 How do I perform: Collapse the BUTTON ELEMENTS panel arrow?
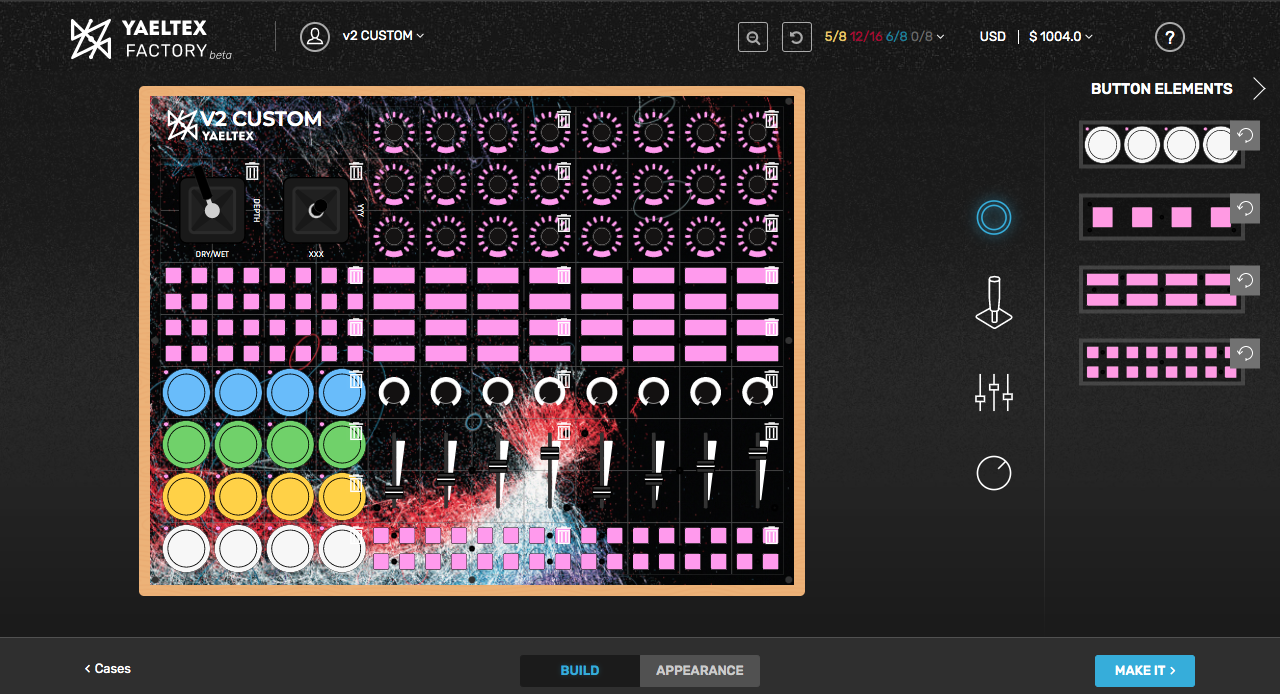point(1258,89)
